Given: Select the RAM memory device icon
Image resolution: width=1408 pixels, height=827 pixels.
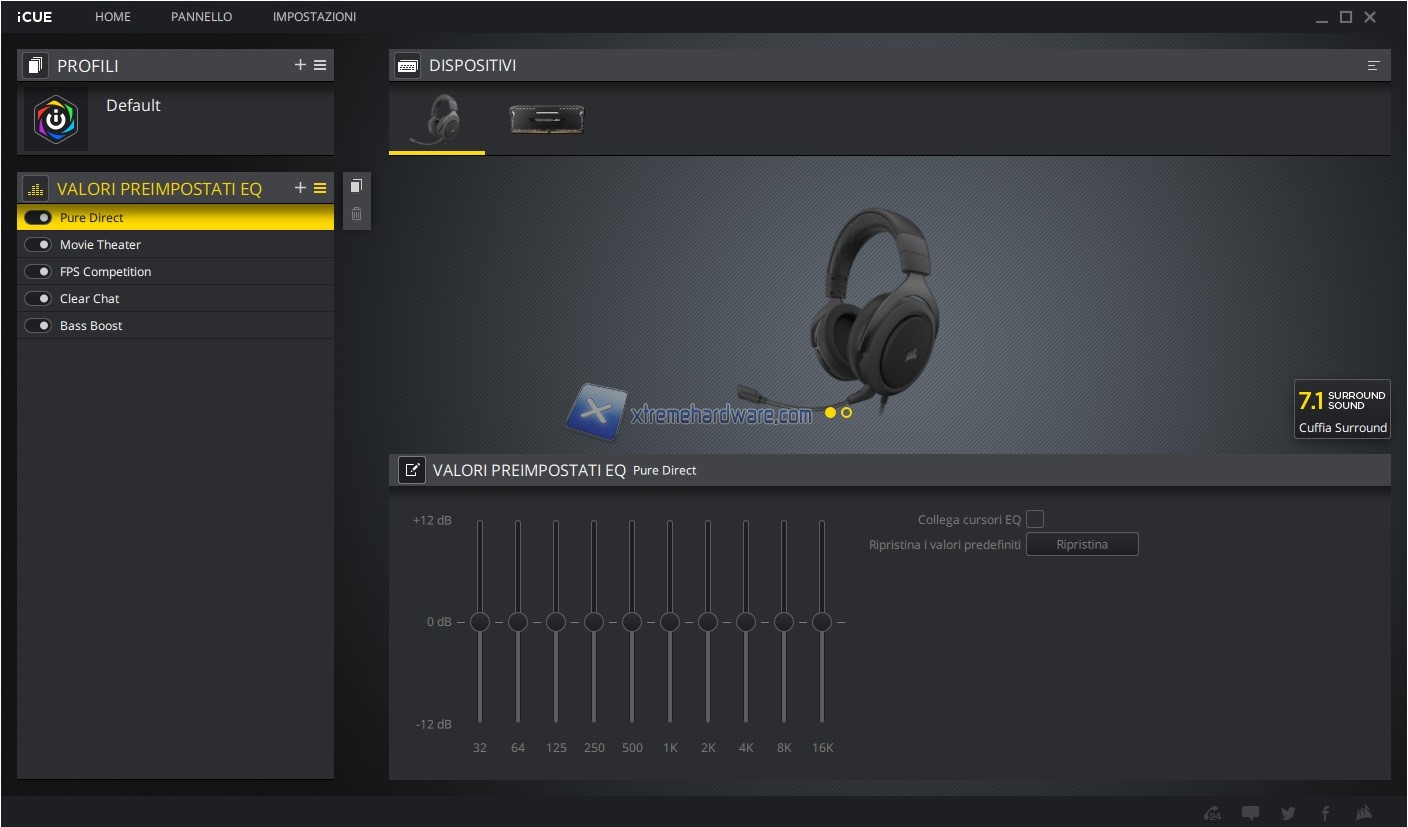Looking at the screenshot, I should (546, 120).
